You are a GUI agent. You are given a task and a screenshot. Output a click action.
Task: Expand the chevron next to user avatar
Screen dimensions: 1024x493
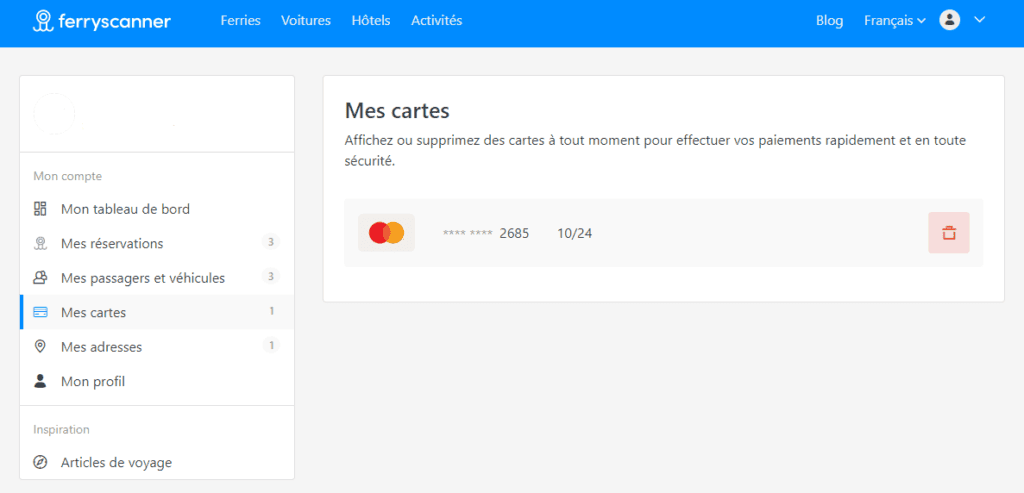click(x=979, y=20)
